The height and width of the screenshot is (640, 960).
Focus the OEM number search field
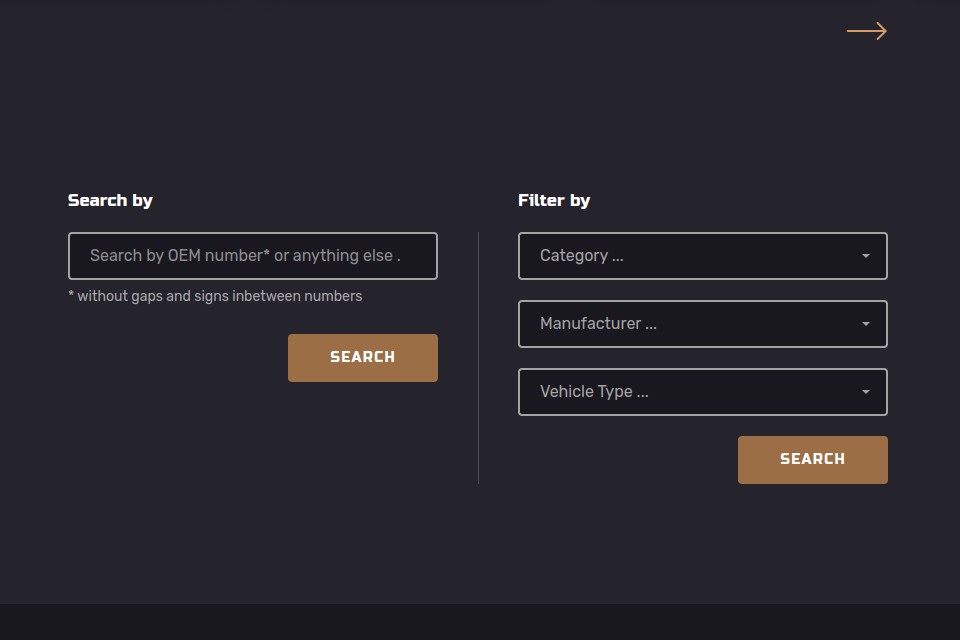[x=252, y=256]
